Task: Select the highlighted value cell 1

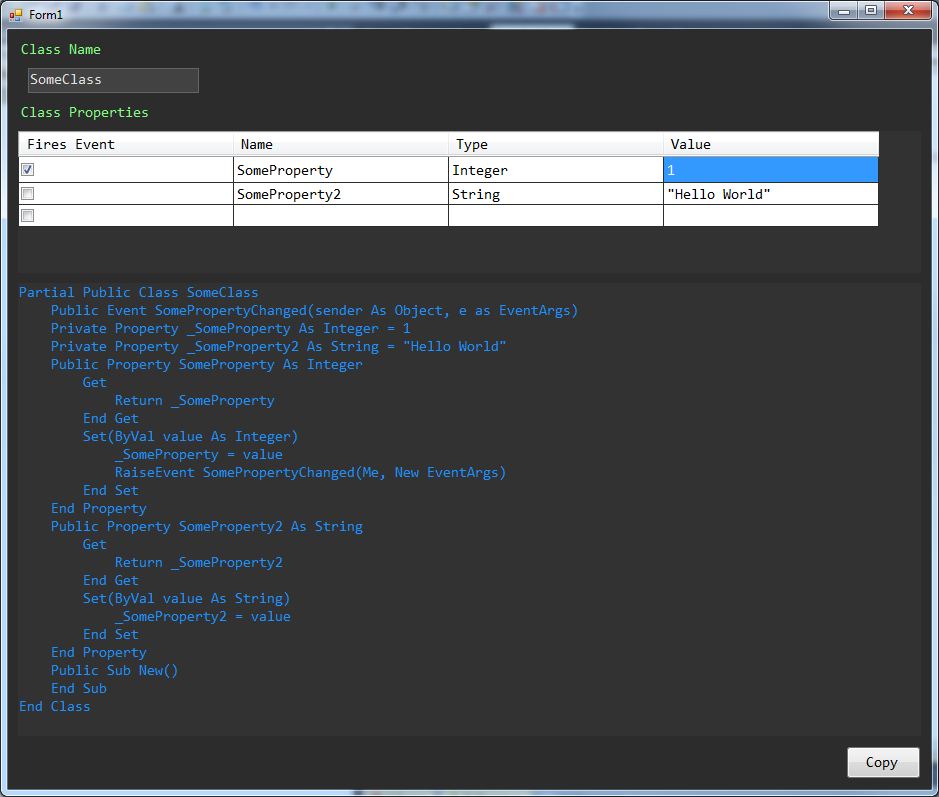Action: (x=771, y=170)
